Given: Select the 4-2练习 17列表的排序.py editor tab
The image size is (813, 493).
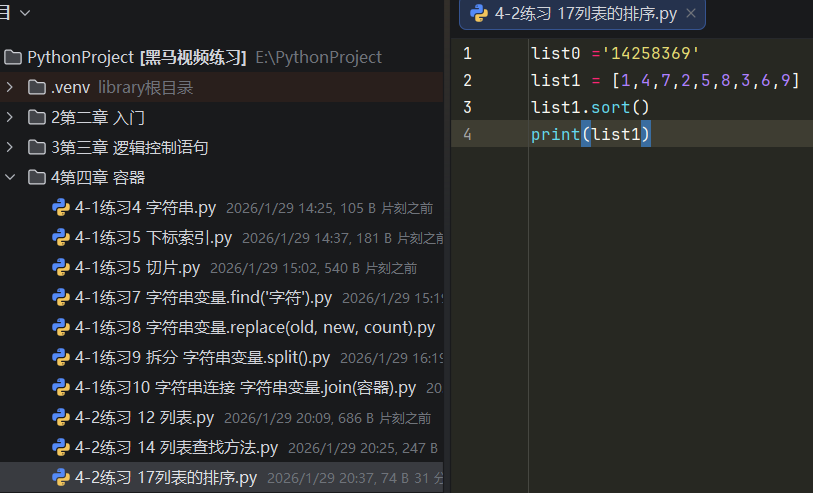Looking at the screenshot, I should click(582, 13).
